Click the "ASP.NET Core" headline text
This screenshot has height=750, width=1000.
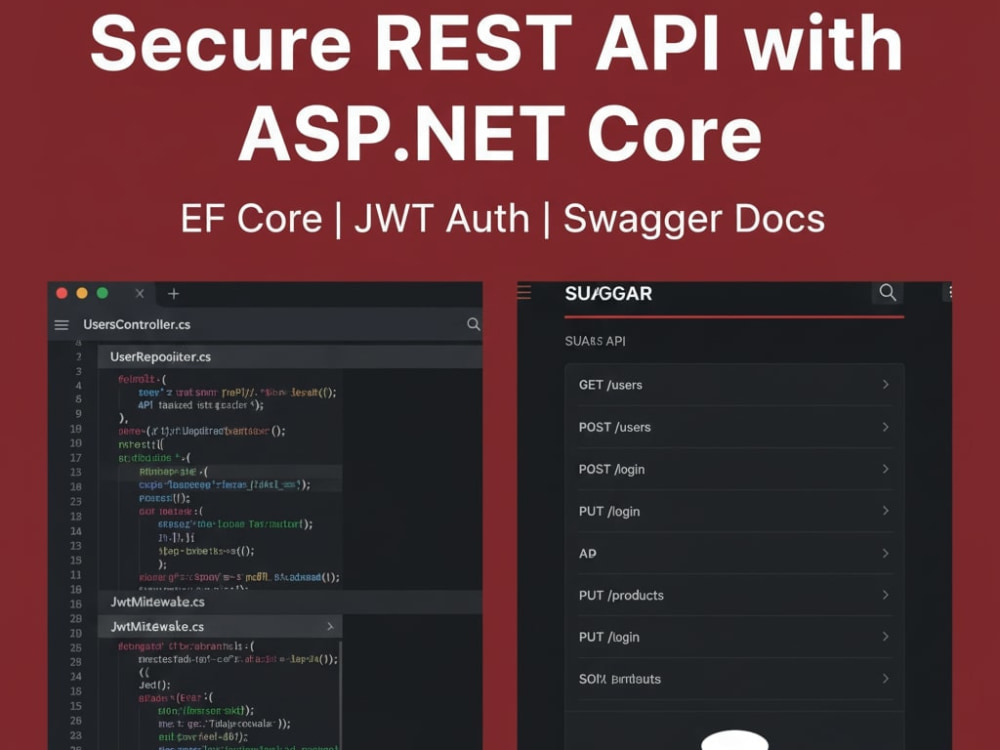(500, 133)
